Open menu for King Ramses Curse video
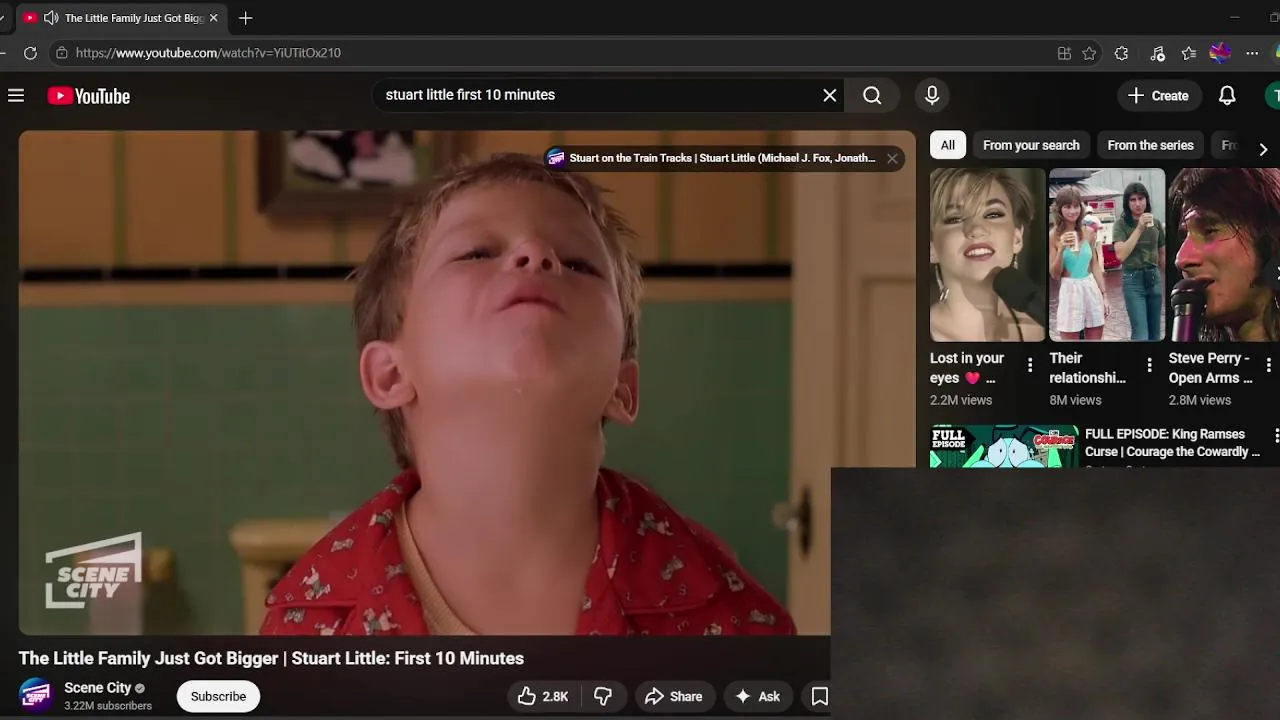This screenshot has height=720, width=1280. tap(1275, 435)
